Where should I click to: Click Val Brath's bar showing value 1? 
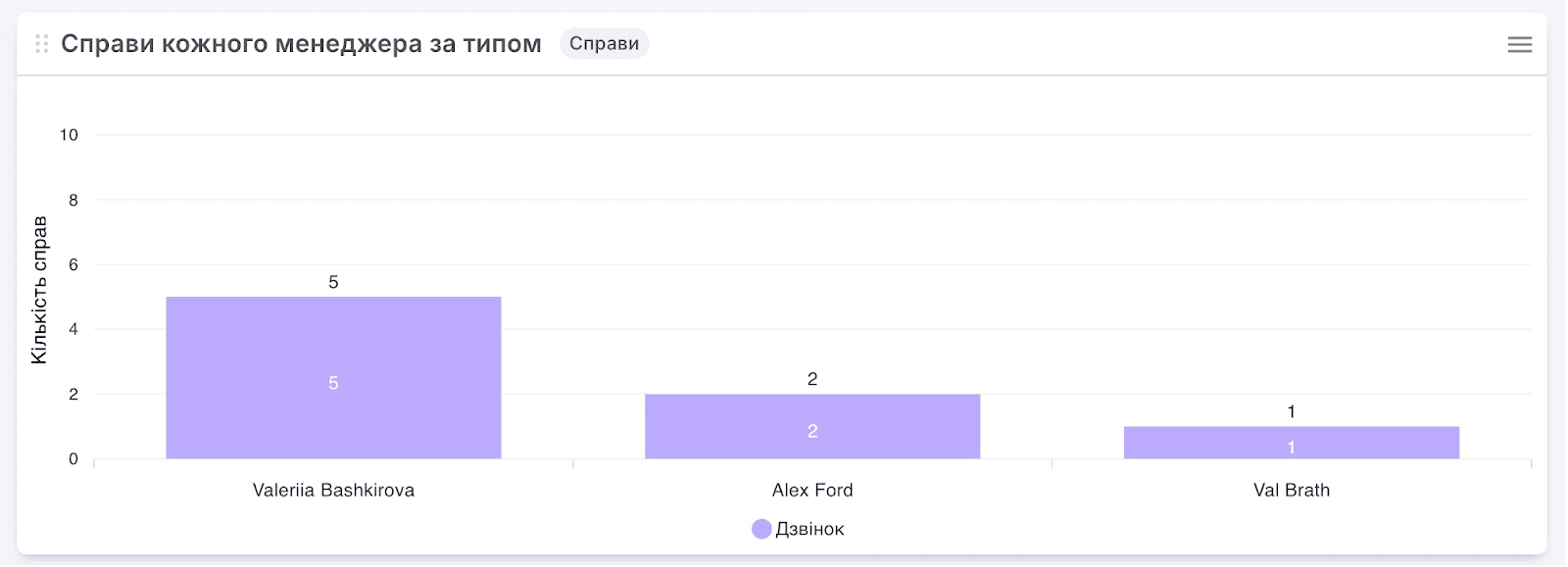click(x=1292, y=441)
